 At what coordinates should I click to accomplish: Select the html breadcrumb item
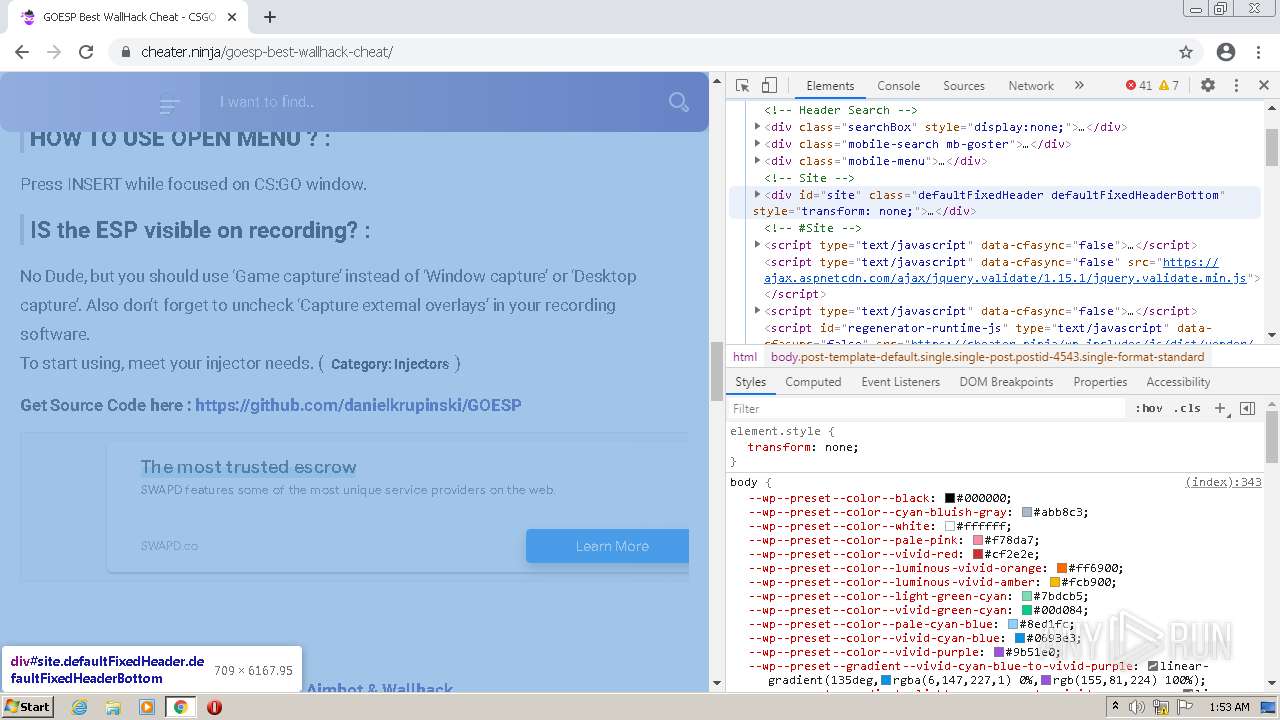[x=745, y=356]
